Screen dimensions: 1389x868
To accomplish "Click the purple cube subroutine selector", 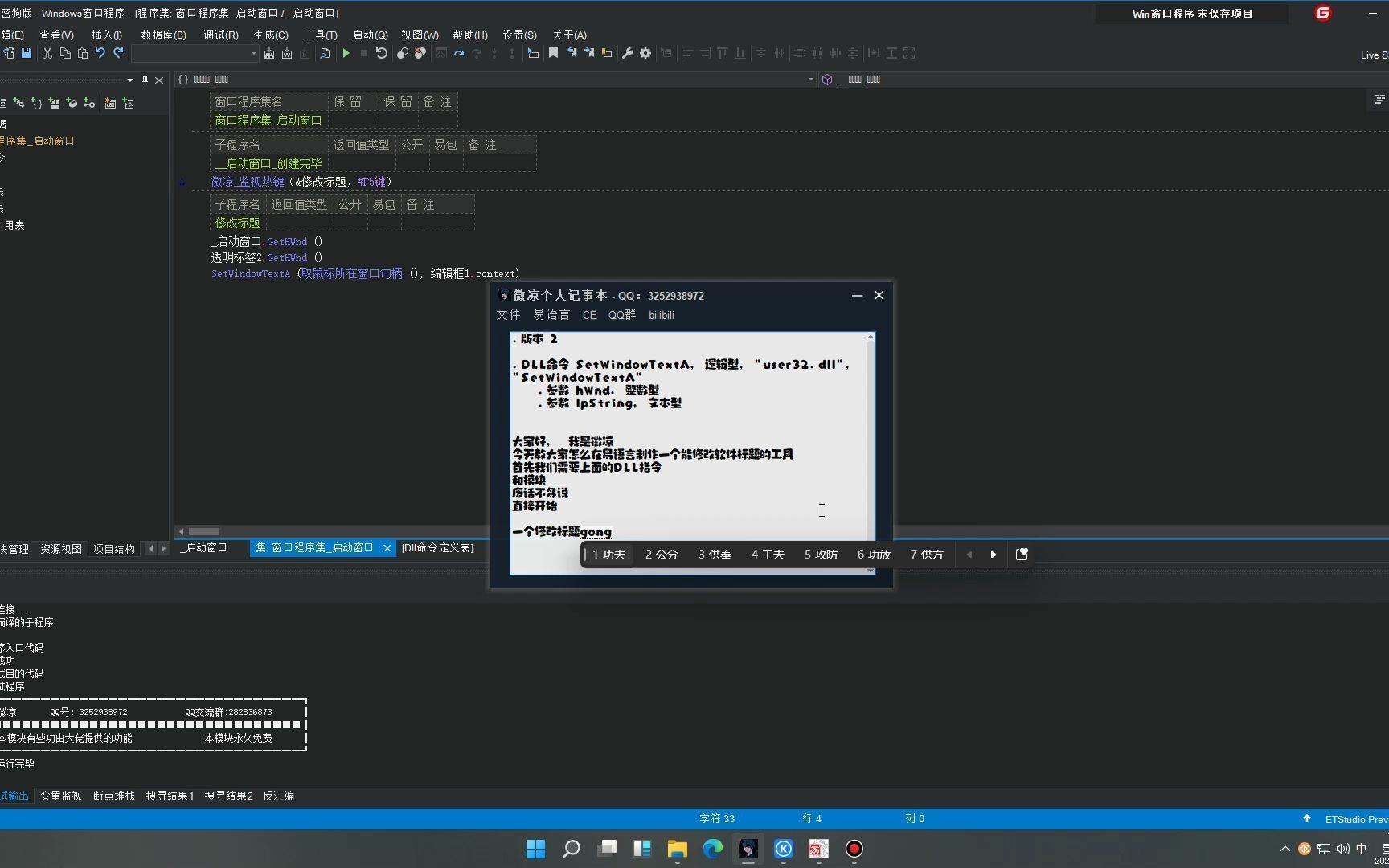I will tap(826, 80).
